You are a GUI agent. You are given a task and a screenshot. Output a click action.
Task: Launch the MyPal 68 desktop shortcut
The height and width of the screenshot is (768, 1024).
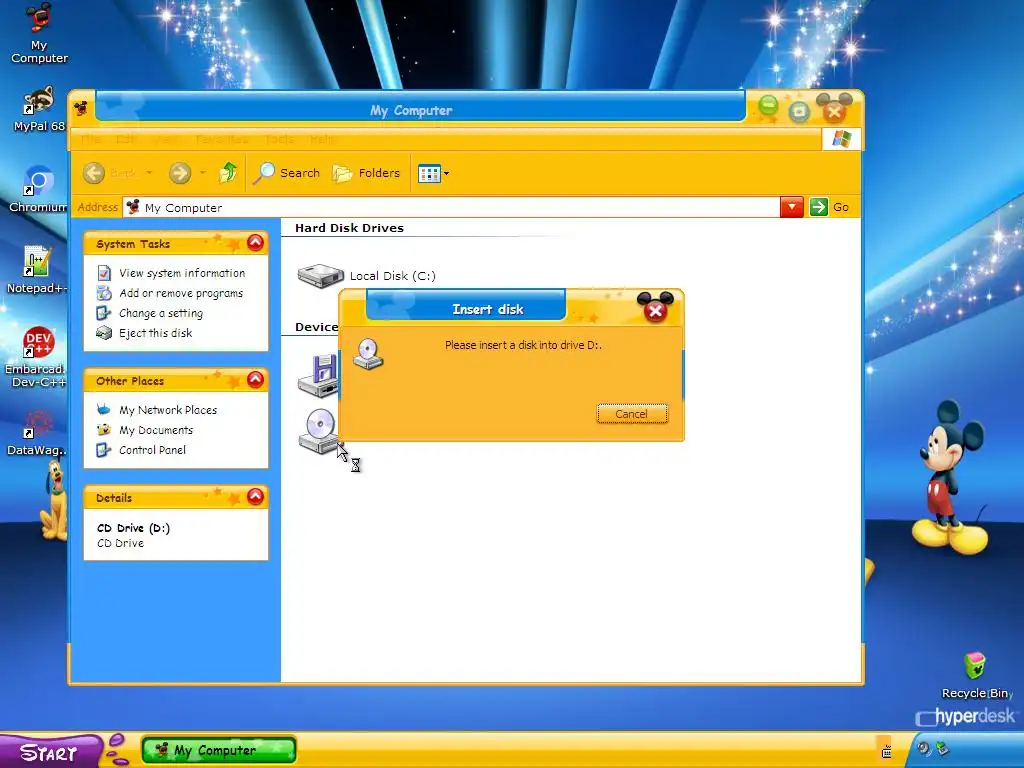click(x=39, y=108)
